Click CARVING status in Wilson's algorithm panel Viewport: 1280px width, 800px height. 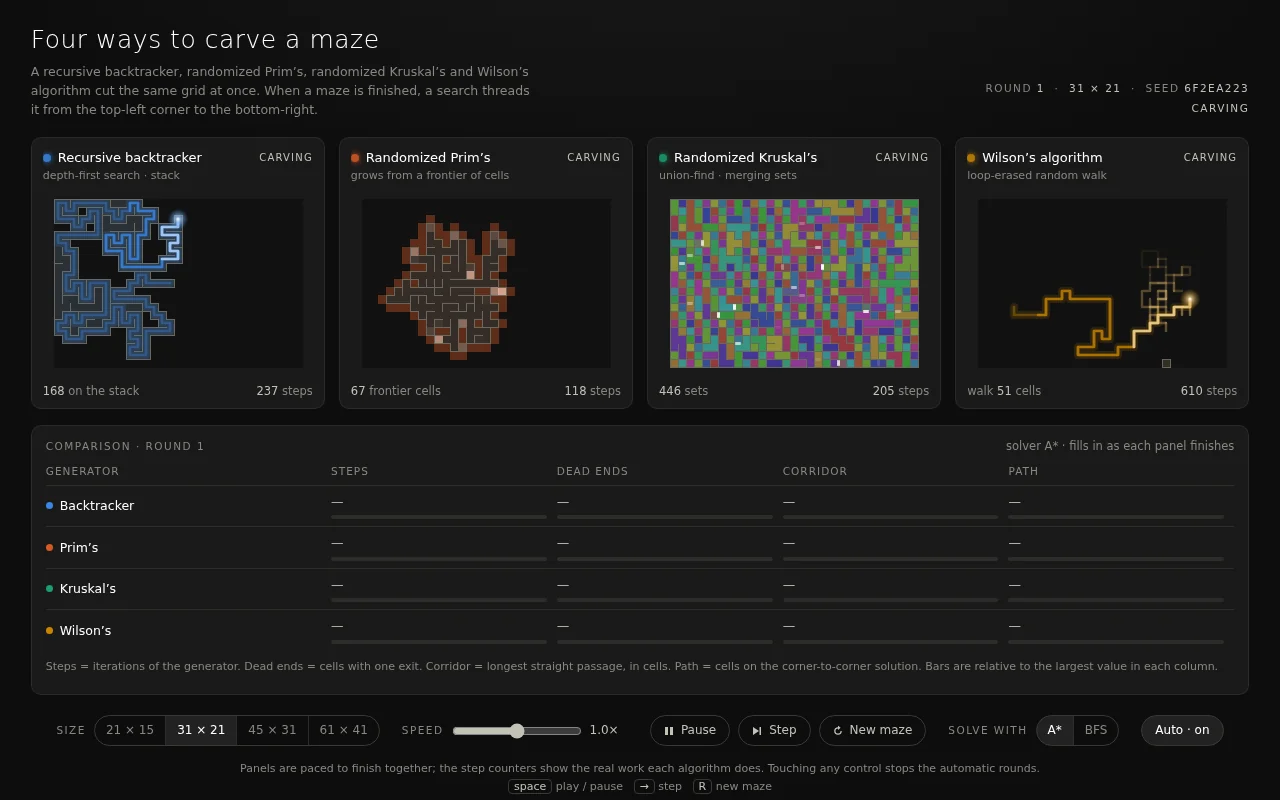pyautogui.click(x=1210, y=158)
